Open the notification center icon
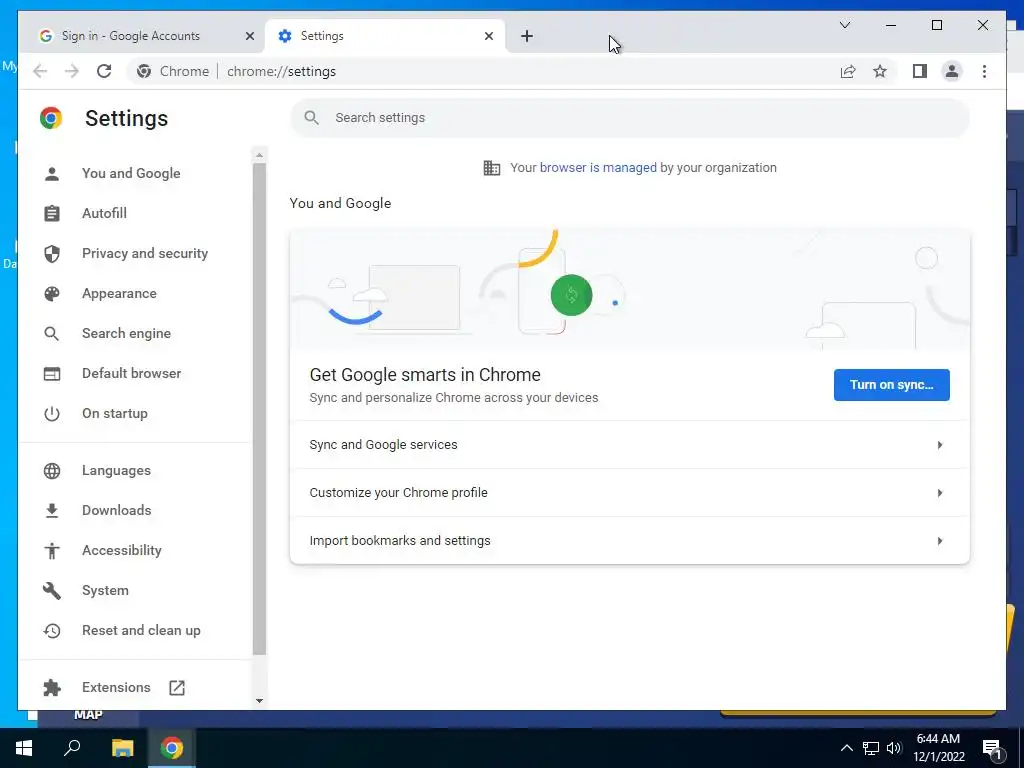Image resolution: width=1024 pixels, height=768 pixels. tap(992, 749)
